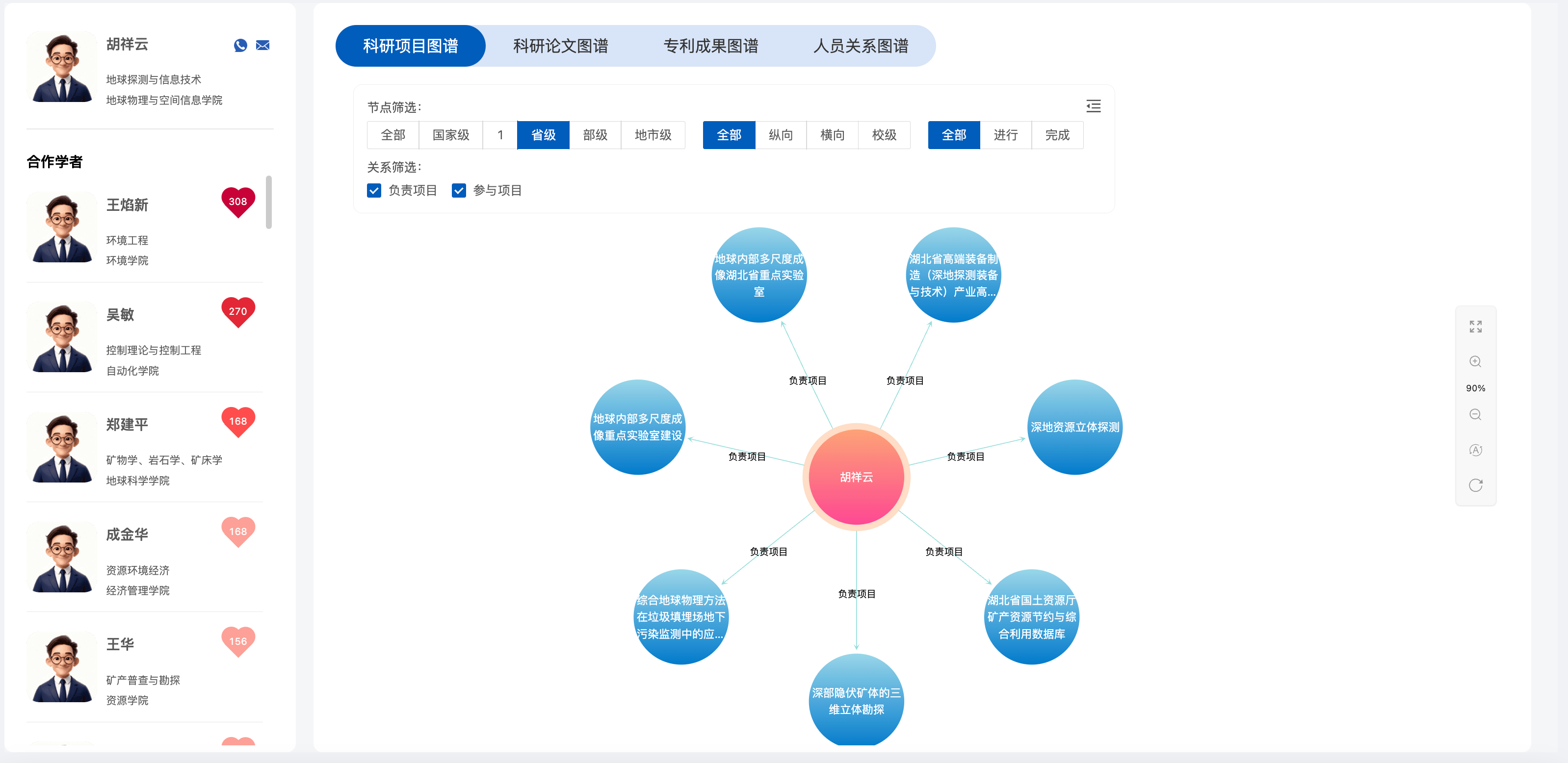This screenshot has width=1568, height=763.
Task: Click the fullscreen graph icon
Action: [1475, 327]
